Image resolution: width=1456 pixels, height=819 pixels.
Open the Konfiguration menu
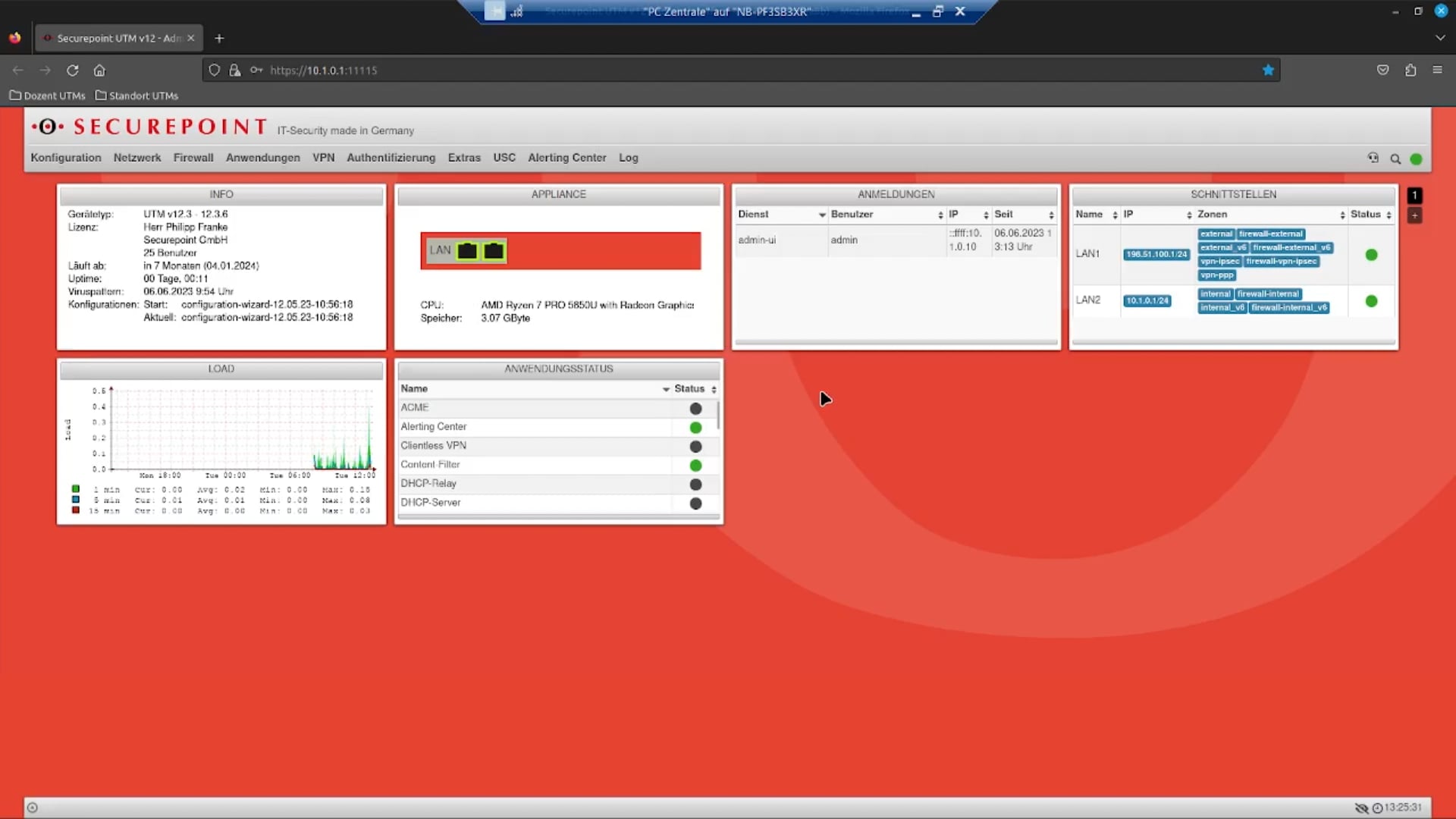(x=66, y=158)
